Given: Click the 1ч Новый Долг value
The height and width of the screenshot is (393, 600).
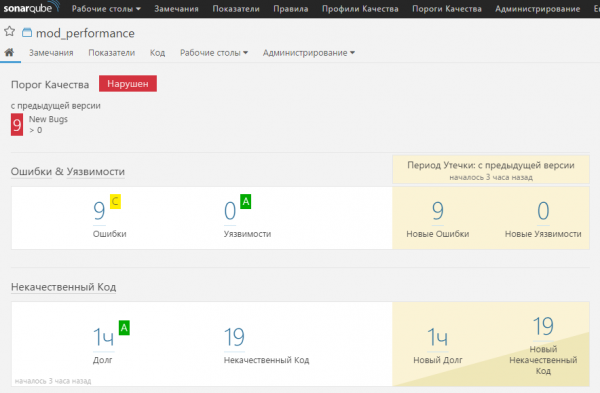Looking at the screenshot, I should [x=437, y=337].
